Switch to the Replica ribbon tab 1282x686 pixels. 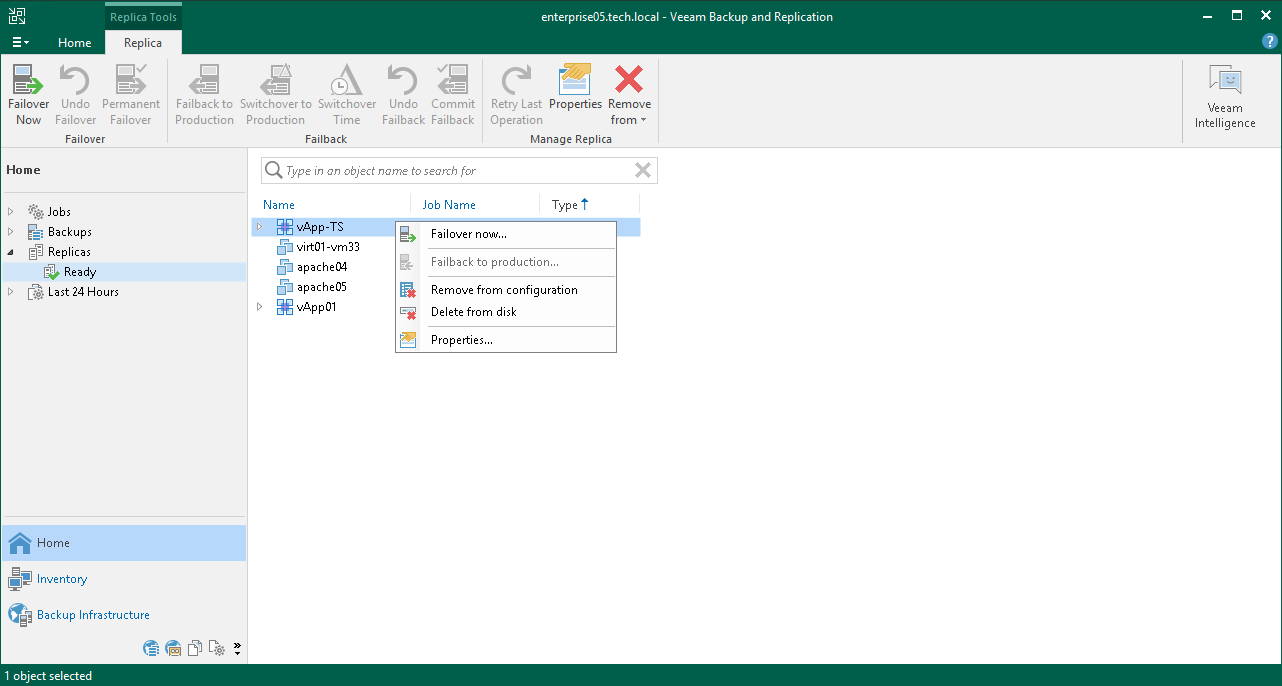143,43
